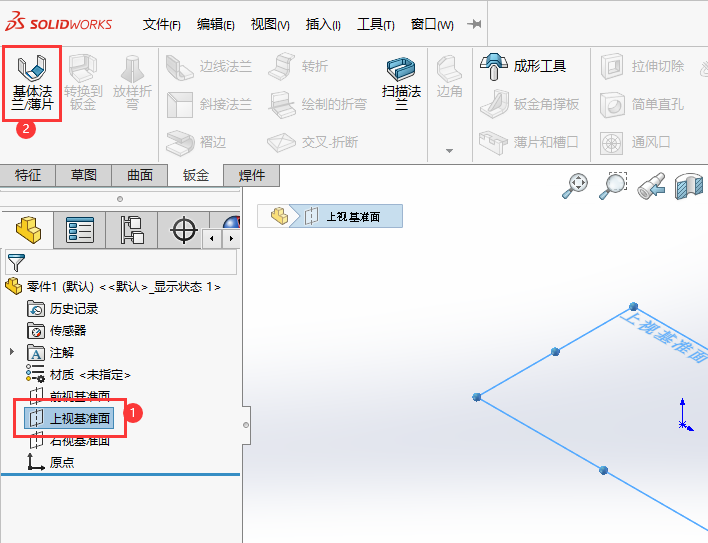Select Simple Hole (简单直孔) tool
The width and height of the screenshot is (708, 543).
pyautogui.click(x=642, y=105)
